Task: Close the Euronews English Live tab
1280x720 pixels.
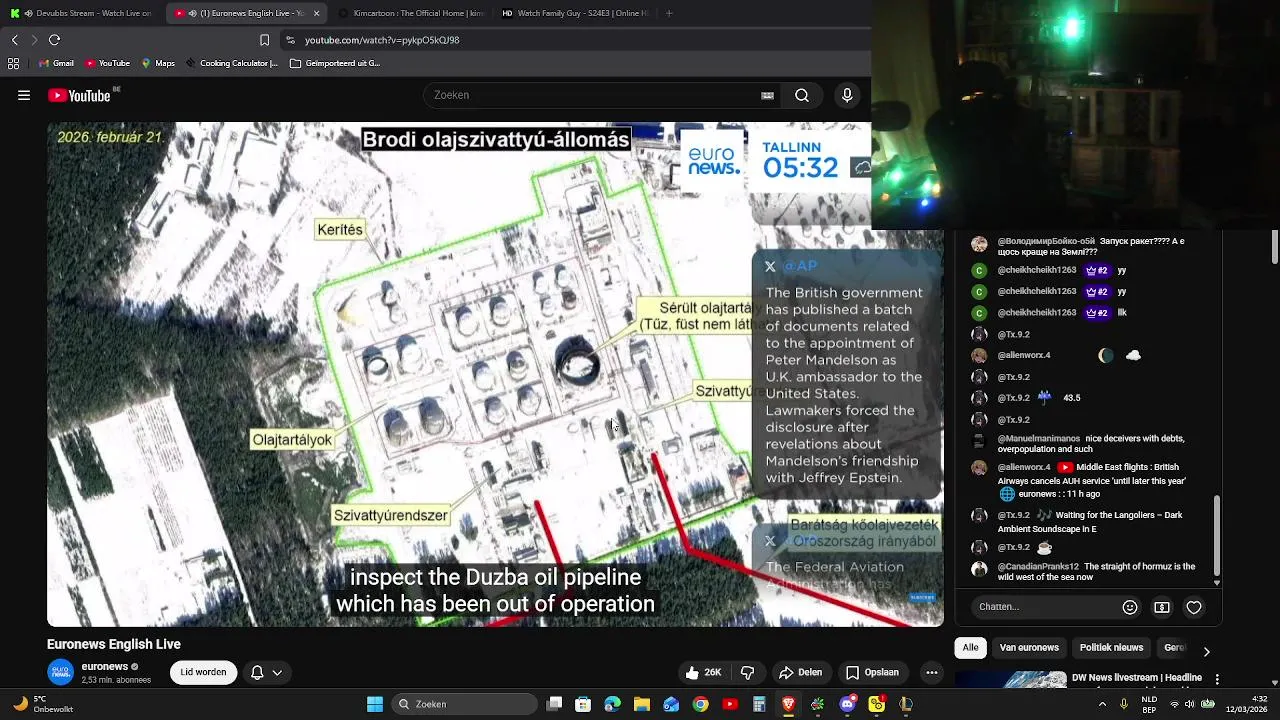Action: [x=317, y=13]
